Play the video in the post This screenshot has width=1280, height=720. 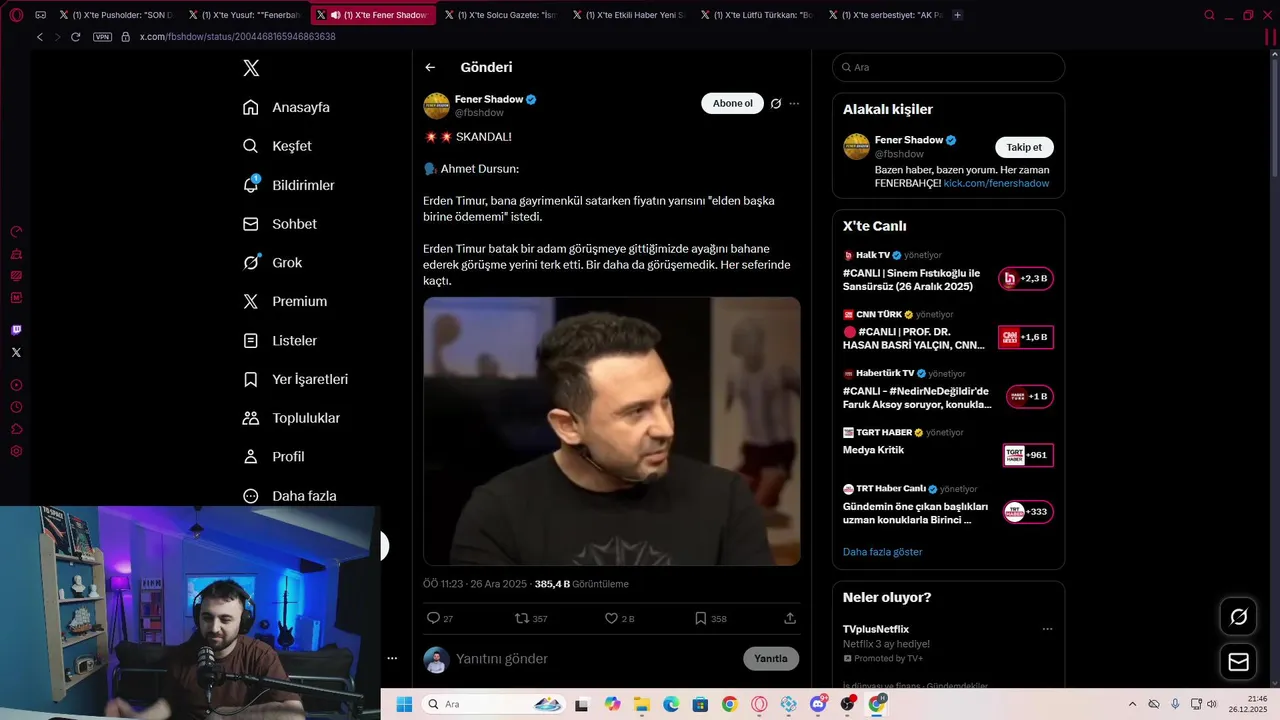click(611, 431)
